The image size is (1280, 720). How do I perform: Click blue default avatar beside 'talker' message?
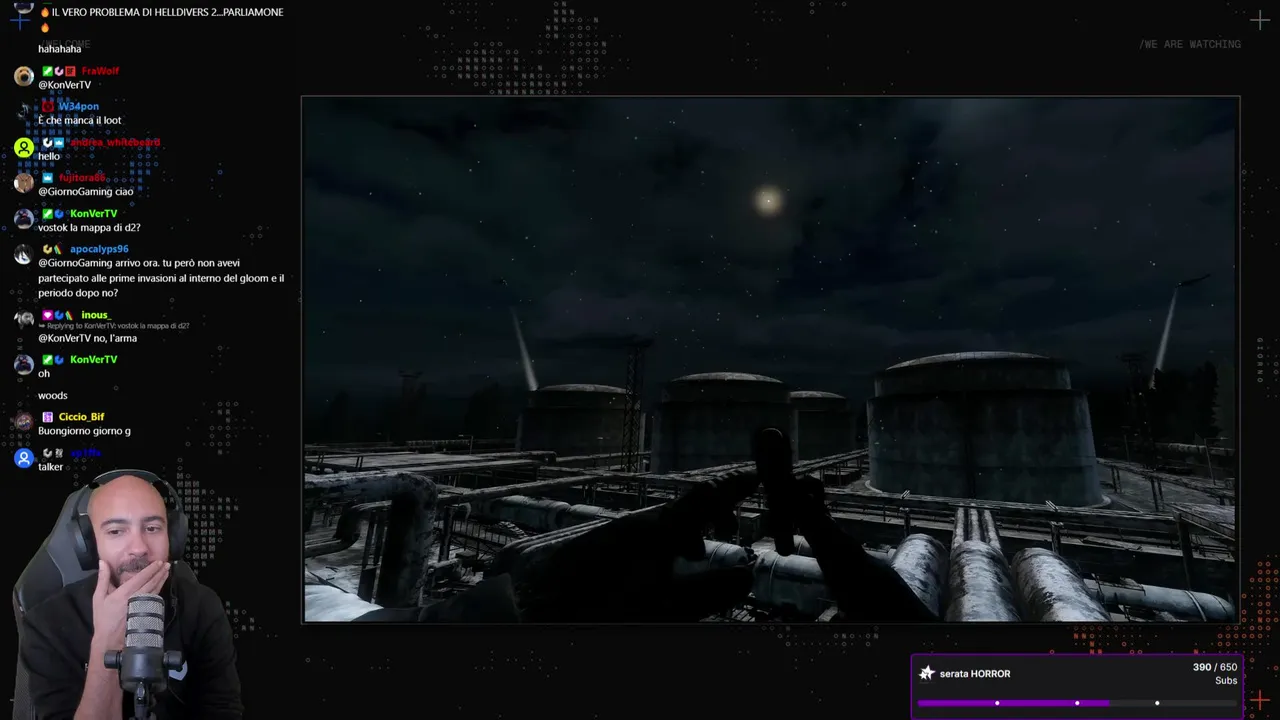tap(24, 458)
